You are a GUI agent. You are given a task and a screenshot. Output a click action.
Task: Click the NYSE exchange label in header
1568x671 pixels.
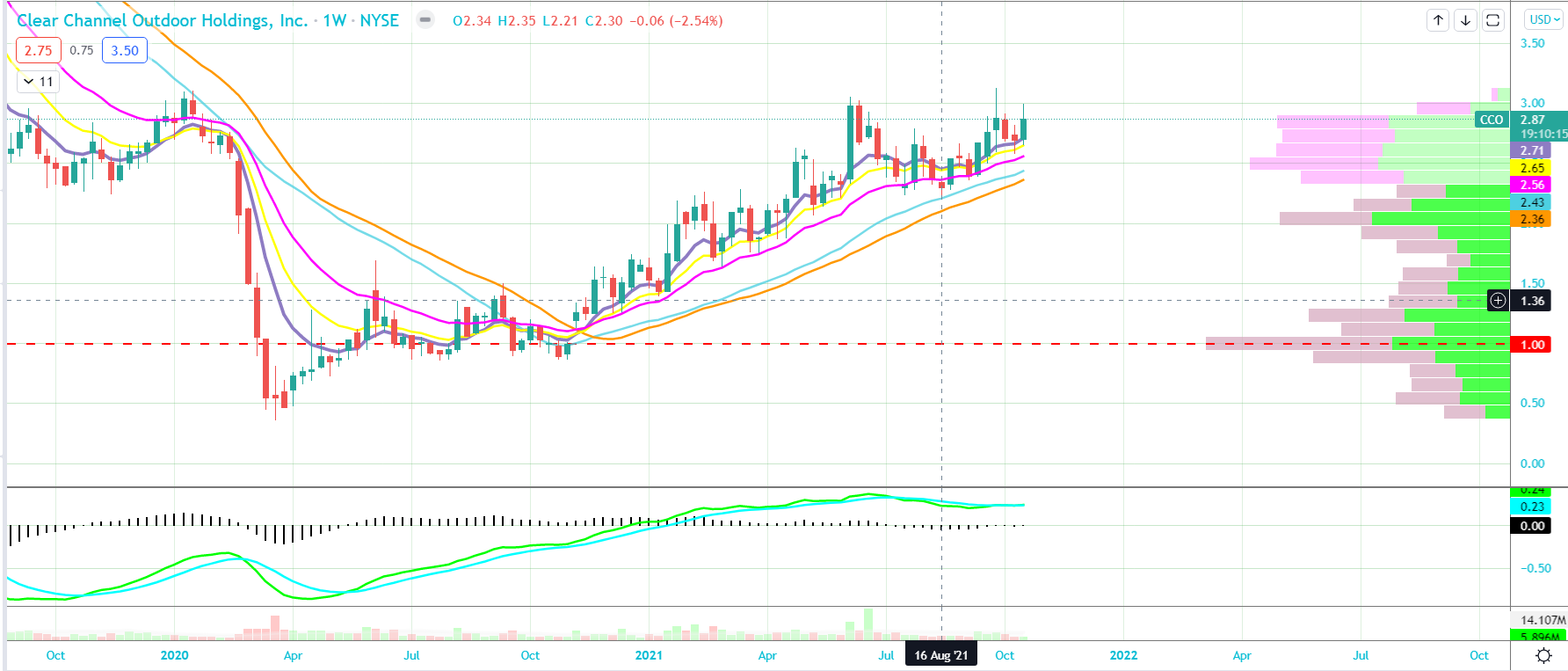coord(379,20)
